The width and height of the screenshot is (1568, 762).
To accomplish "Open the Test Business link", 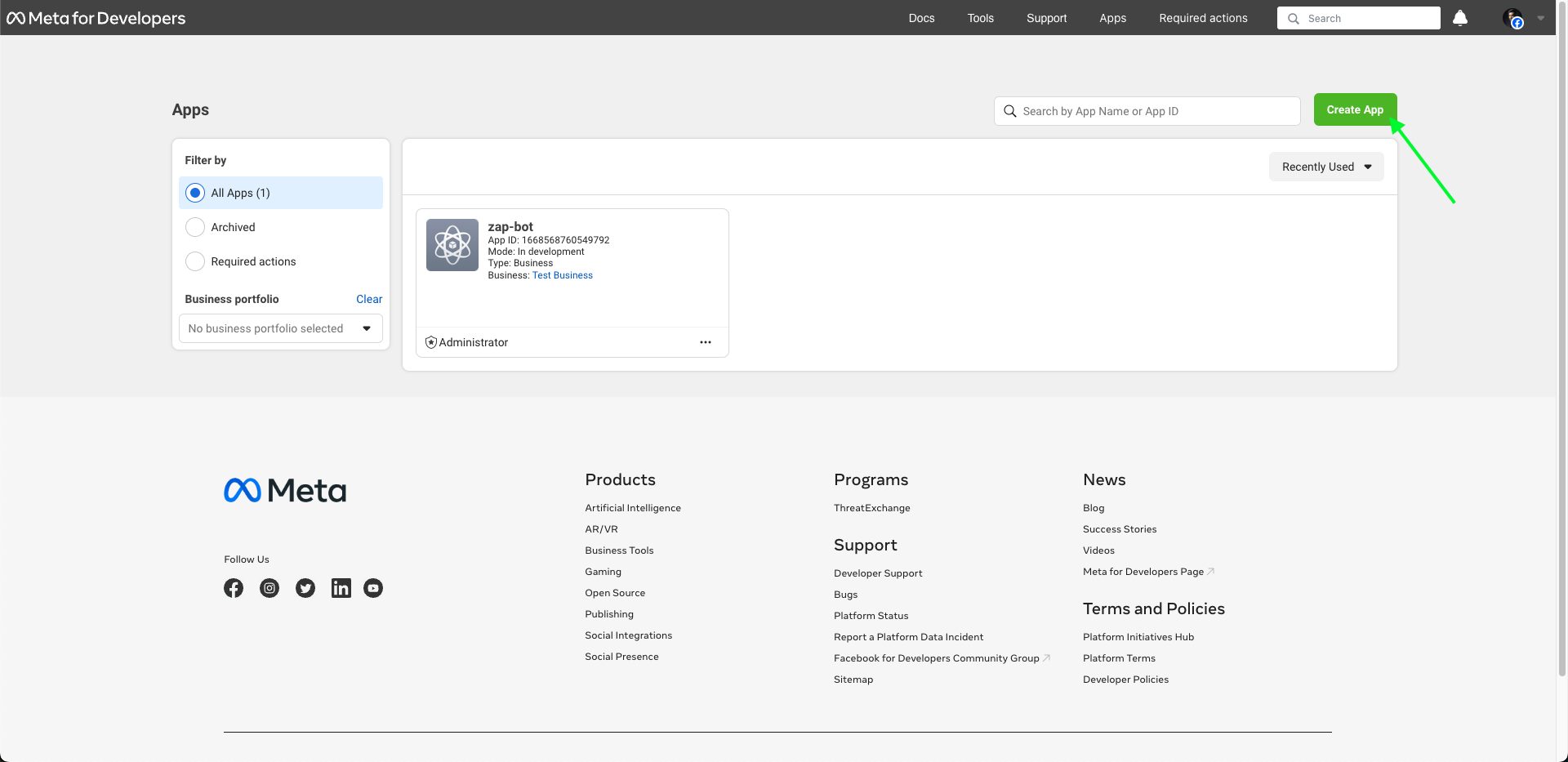I will 563,275.
